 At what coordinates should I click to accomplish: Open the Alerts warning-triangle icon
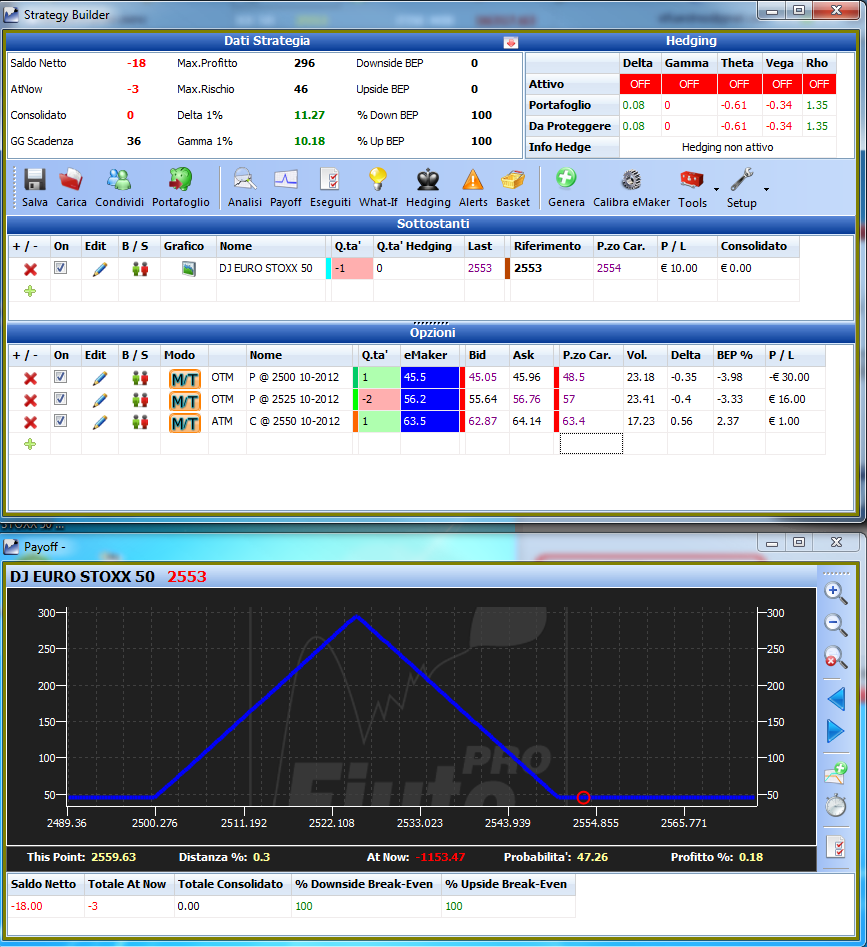point(473,188)
